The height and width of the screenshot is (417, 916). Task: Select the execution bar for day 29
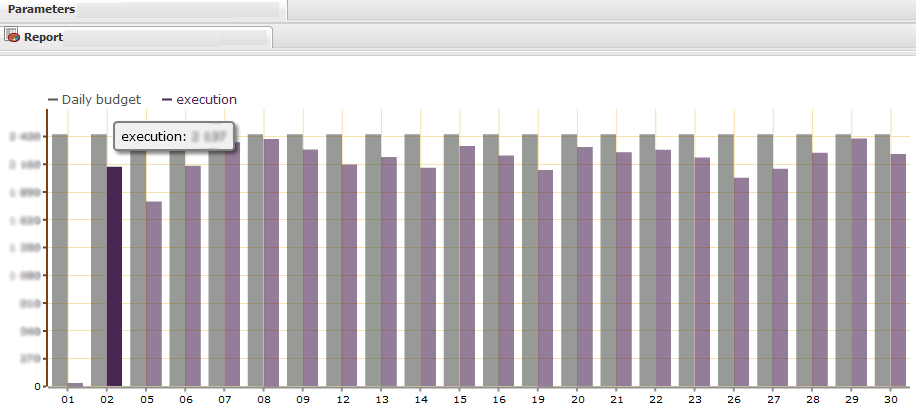(x=859, y=262)
